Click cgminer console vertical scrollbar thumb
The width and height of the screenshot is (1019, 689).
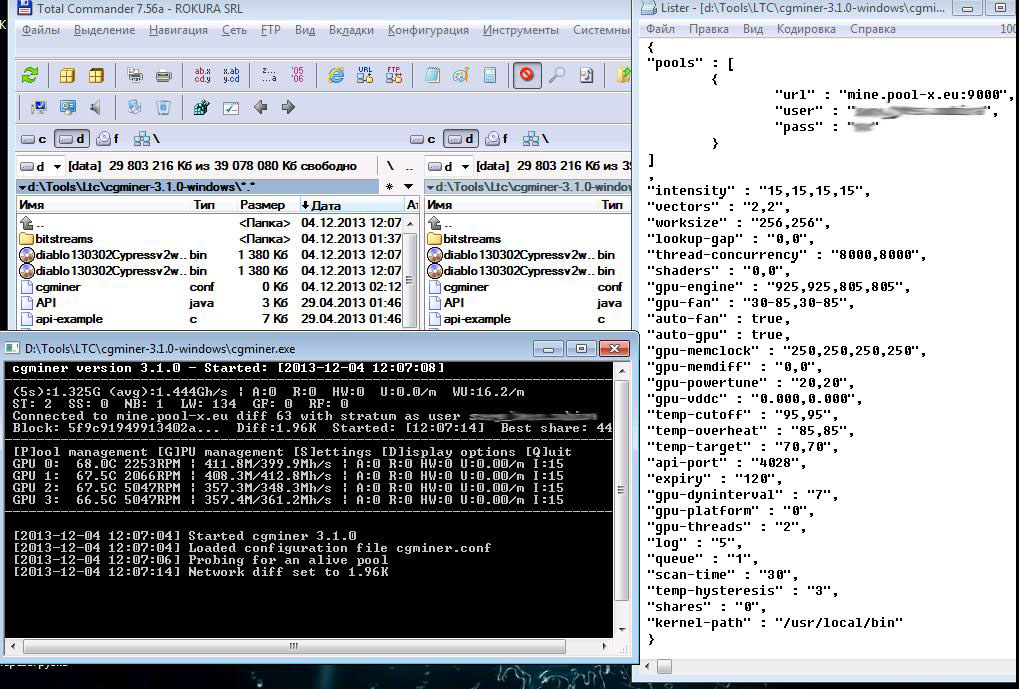pyautogui.click(x=621, y=491)
